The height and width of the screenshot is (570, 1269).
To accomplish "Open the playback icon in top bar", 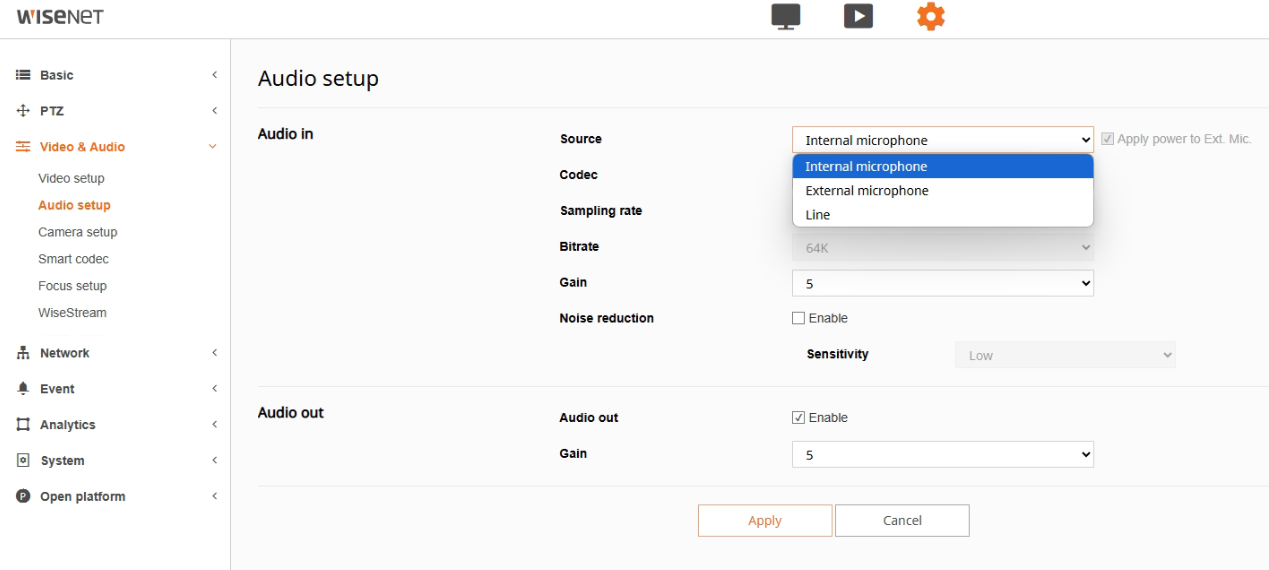I will click(x=858, y=16).
